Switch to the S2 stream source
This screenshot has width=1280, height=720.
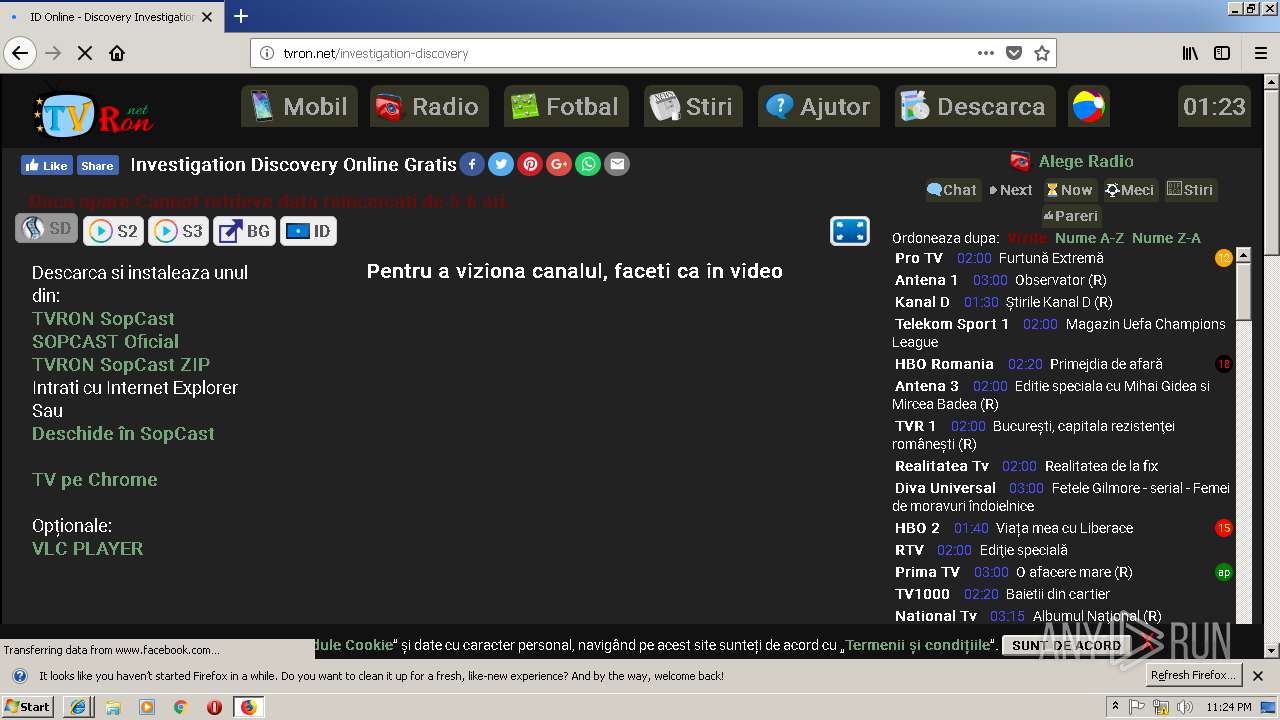[113, 231]
